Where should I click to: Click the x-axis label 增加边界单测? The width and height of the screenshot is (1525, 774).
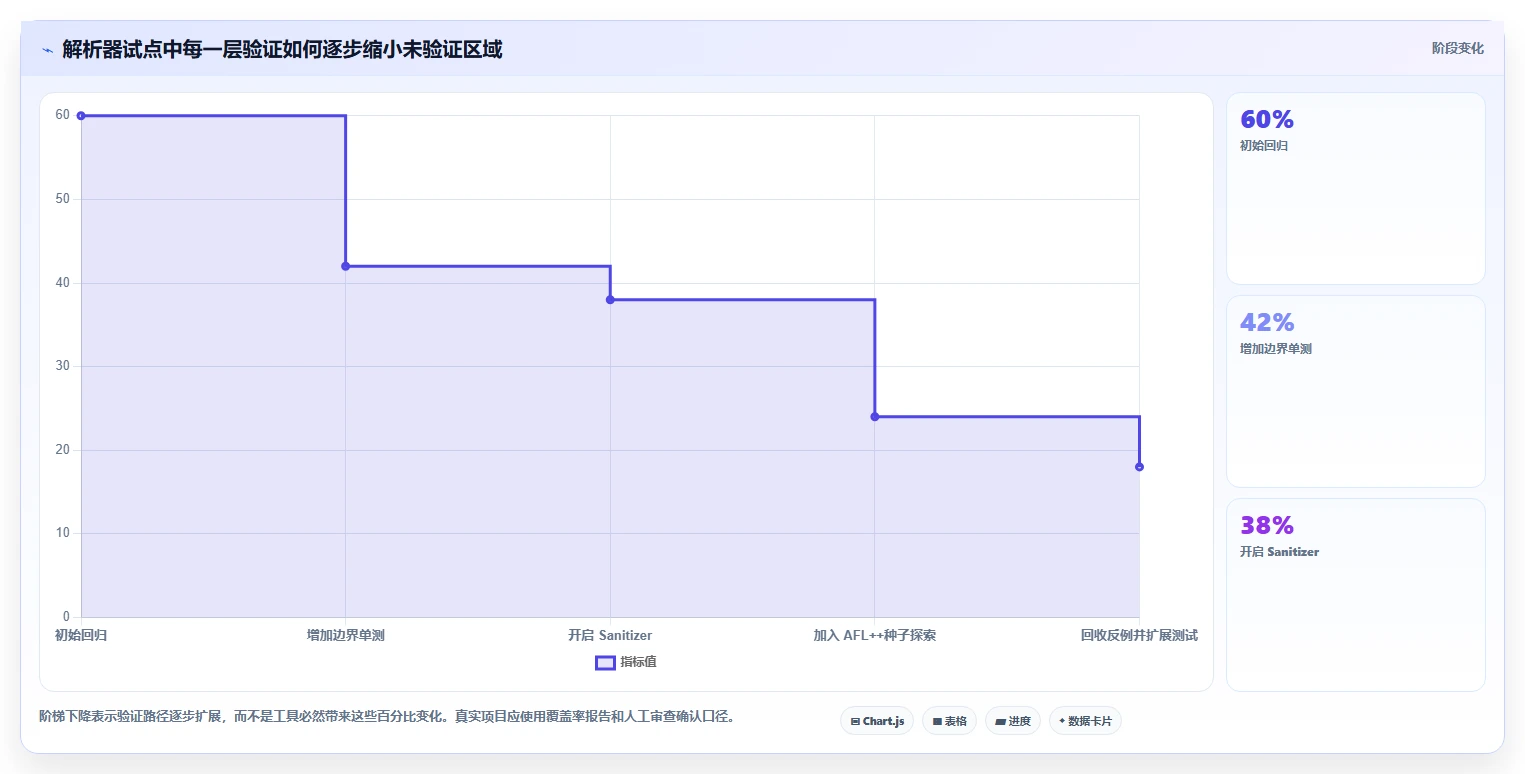coord(346,635)
